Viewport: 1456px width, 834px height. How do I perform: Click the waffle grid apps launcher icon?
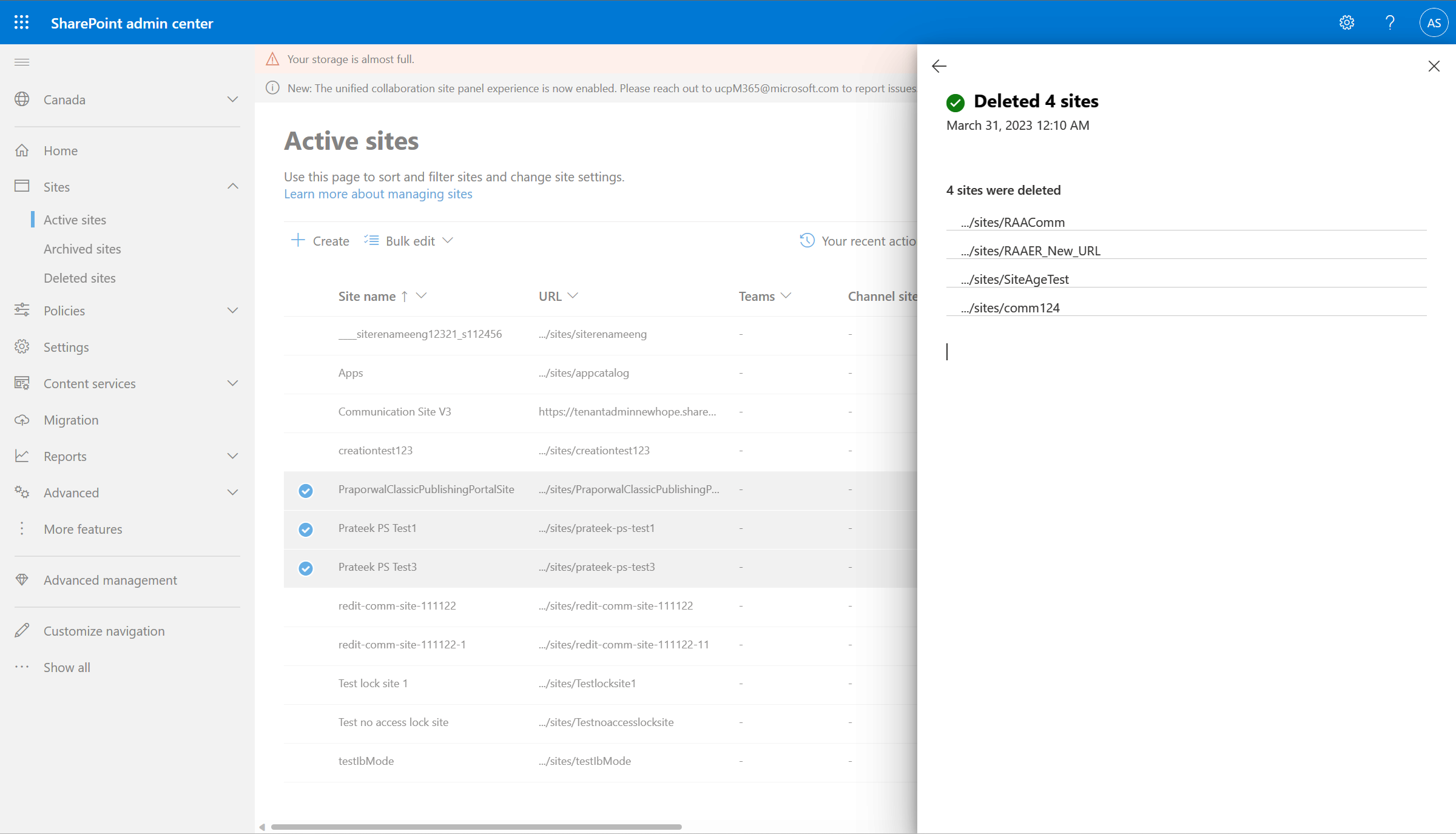[x=21, y=22]
